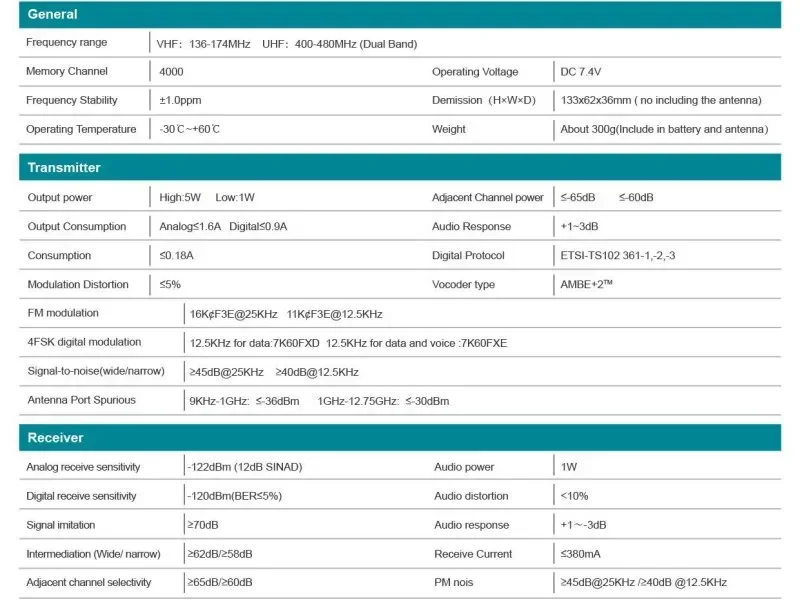Viewport: 800px width, 600px height.
Task: Click the 9KHz-1GHz: ≤-36dBm value
Action: (244, 402)
